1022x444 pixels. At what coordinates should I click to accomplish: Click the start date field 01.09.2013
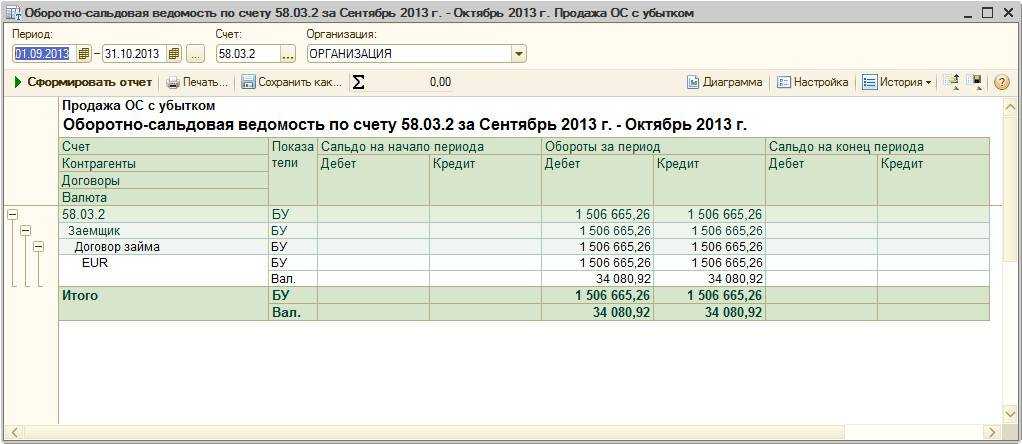coord(43,53)
